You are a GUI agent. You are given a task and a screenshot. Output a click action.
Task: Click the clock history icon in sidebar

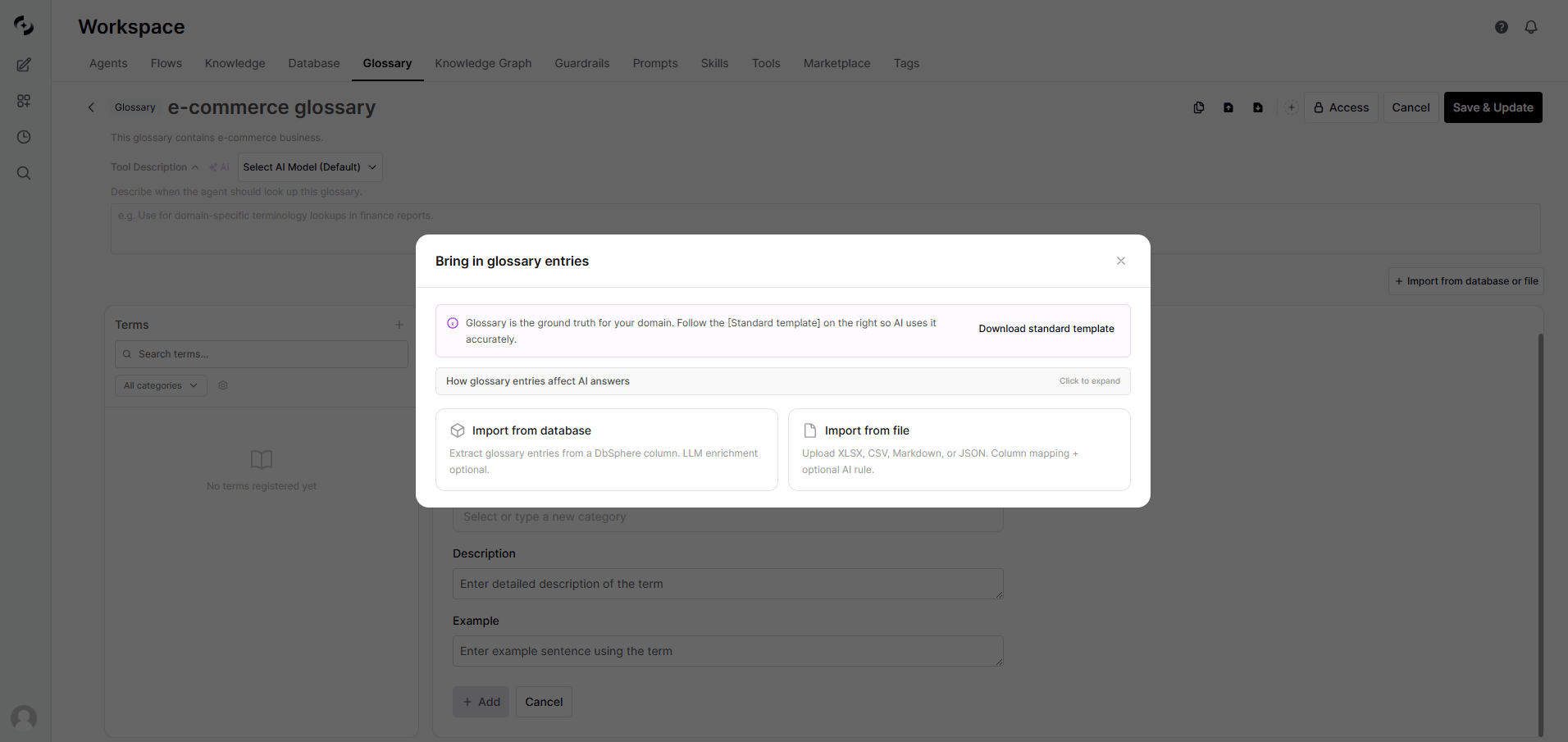24,137
